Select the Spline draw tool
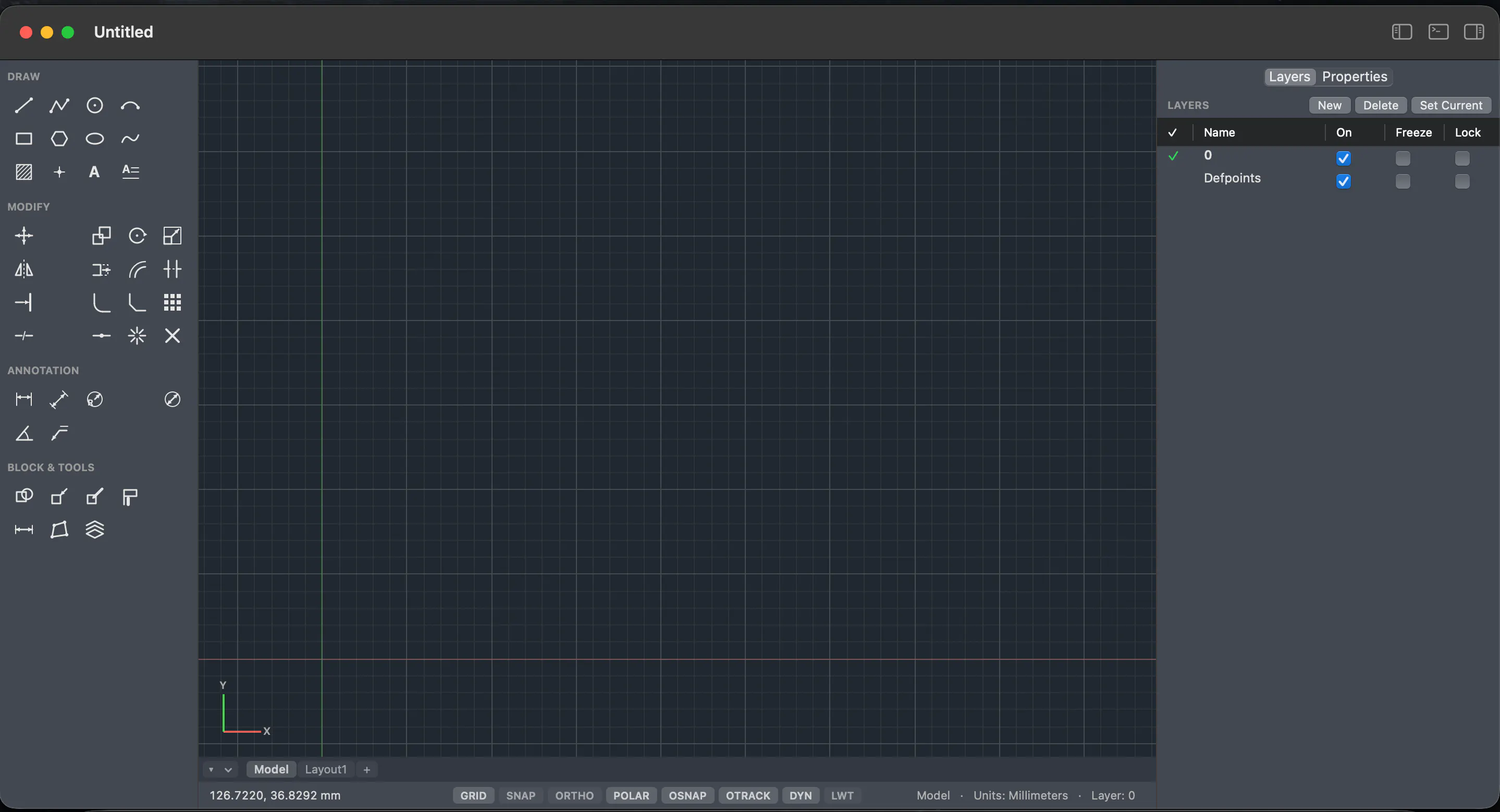The width and height of the screenshot is (1500, 812). pyautogui.click(x=130, y=139)
